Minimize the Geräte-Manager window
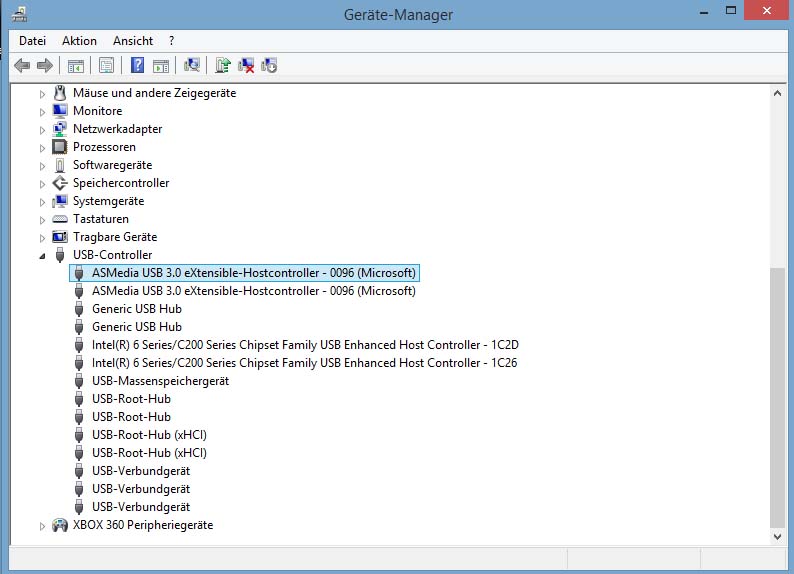This screenshot has height=574, width=794. point(704,11)
